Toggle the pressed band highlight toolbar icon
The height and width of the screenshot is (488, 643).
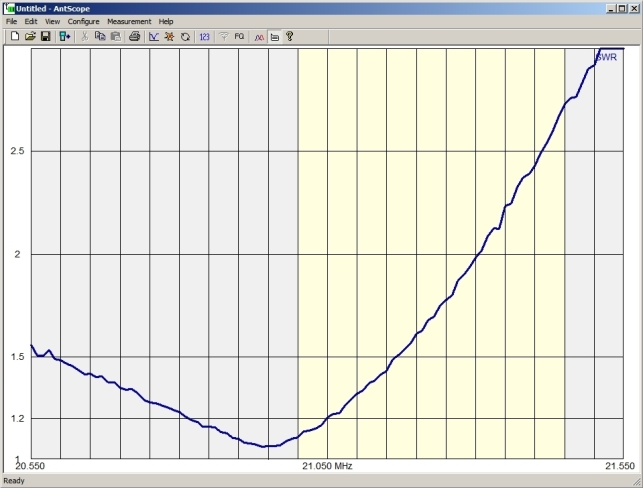pyautogui.click(x=275, y=36)
